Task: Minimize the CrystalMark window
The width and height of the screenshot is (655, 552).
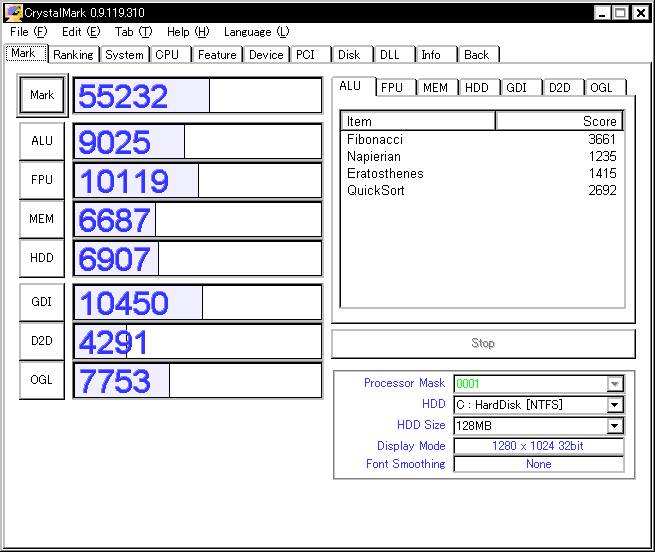Action: click(x=602, y=13)
